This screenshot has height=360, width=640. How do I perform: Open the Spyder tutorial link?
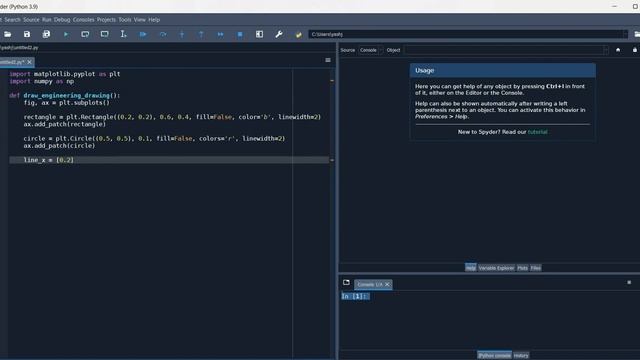pos(538,132)
